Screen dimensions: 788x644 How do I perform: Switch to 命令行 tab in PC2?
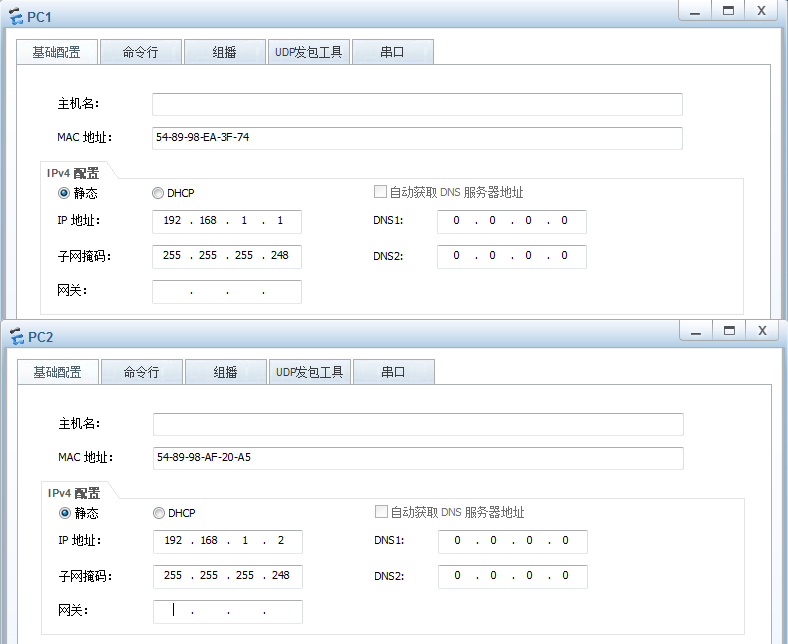point(142,372)
